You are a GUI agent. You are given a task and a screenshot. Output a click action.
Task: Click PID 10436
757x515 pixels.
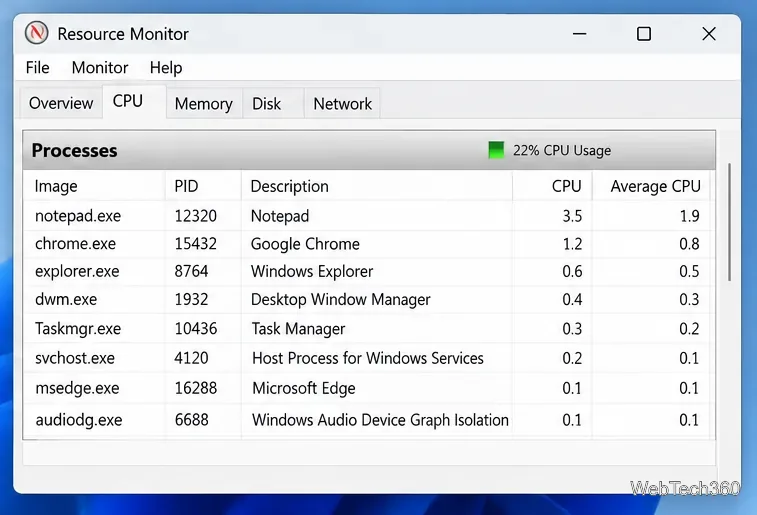pyautogui.click(x=196, y=329)
